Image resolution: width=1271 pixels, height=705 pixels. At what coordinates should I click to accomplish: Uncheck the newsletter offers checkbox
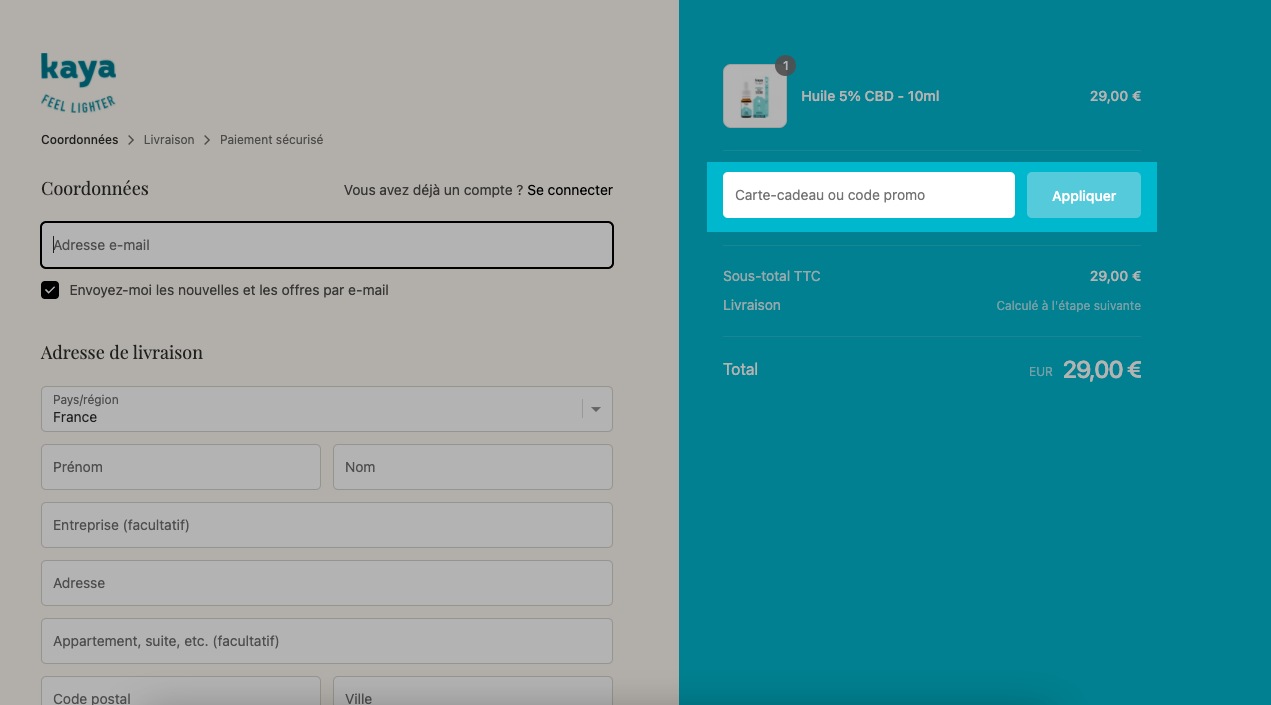coord(50,290)
